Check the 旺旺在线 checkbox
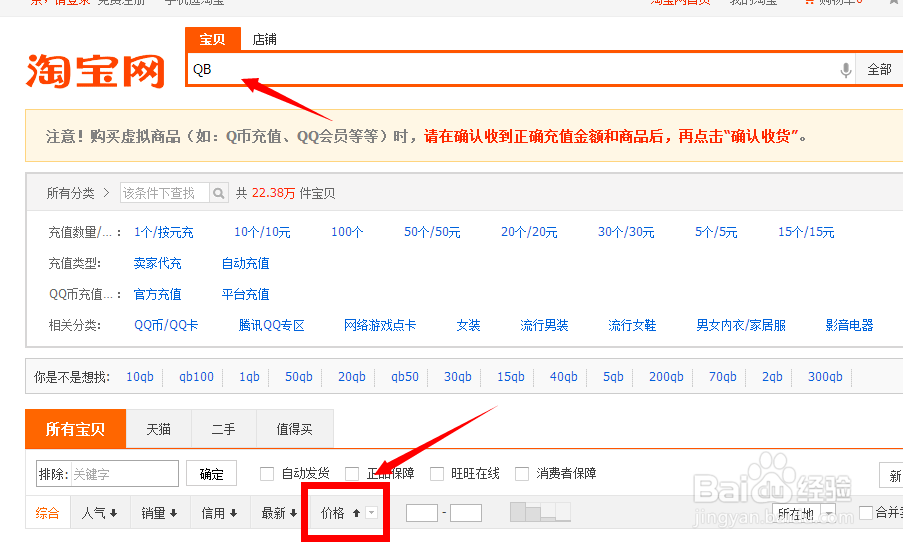 pos(437,474)
